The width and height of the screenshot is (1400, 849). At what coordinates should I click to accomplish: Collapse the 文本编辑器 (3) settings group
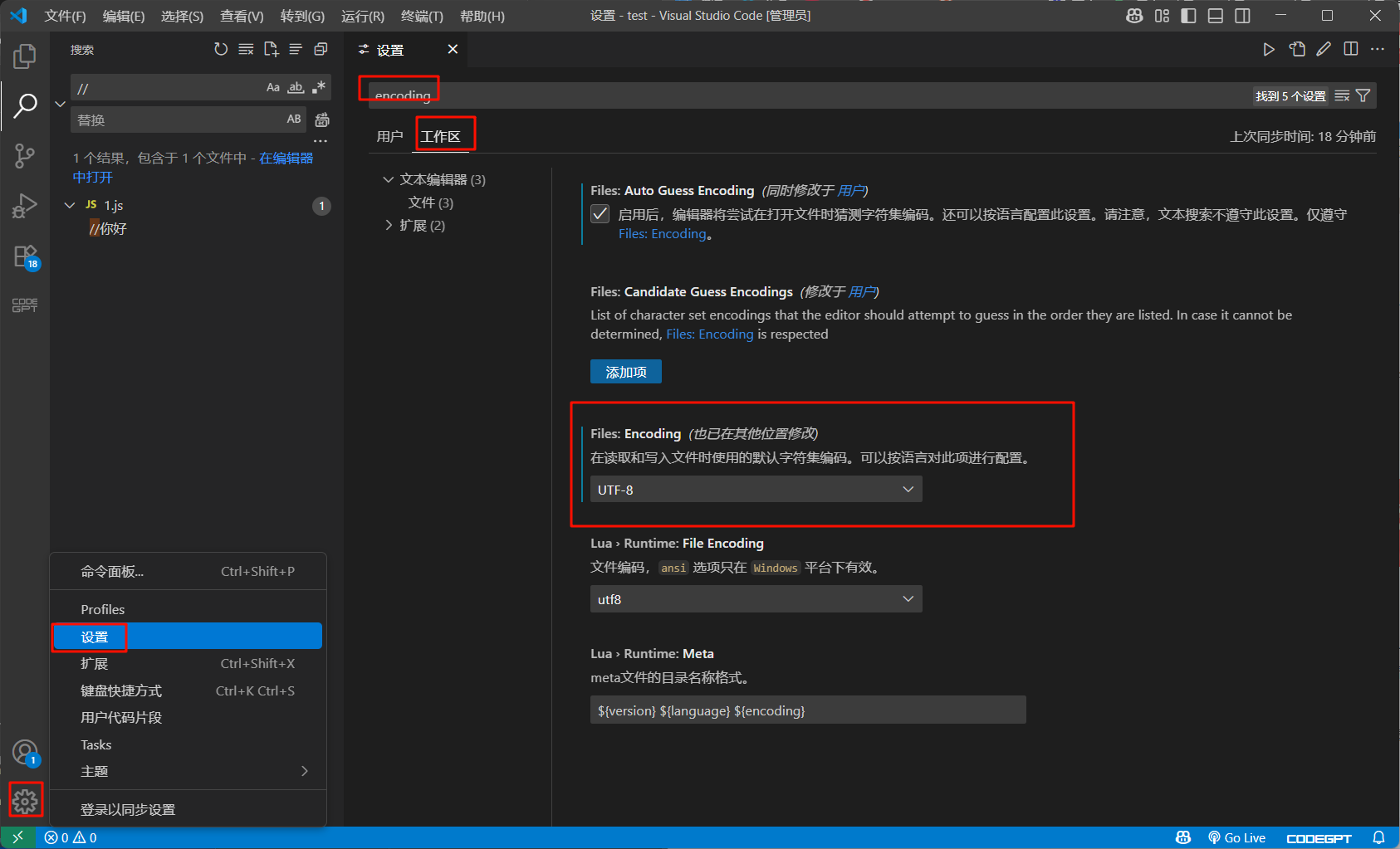[388, 179]
